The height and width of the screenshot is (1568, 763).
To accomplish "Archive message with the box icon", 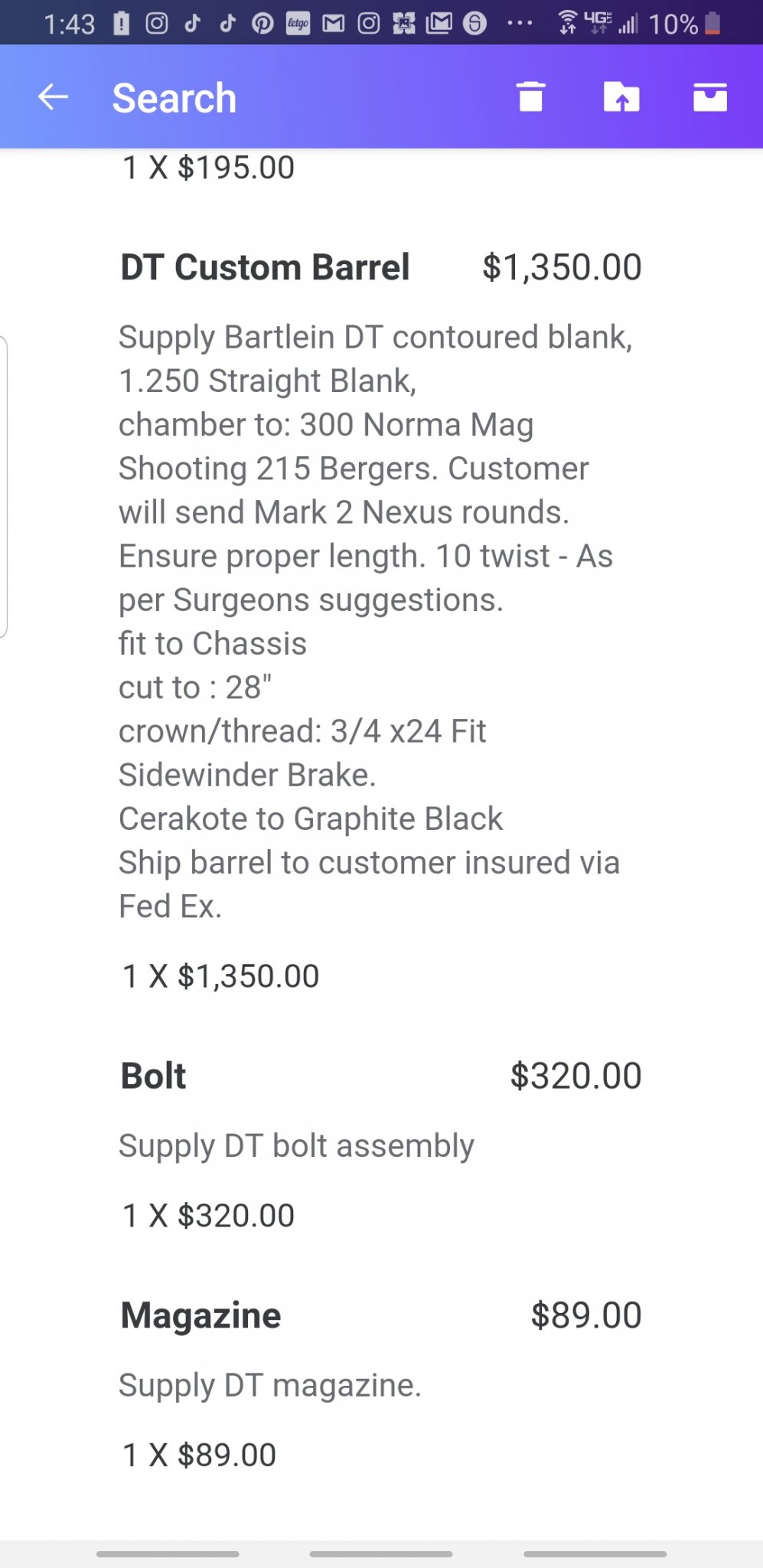I will click(x=710, y=97).
